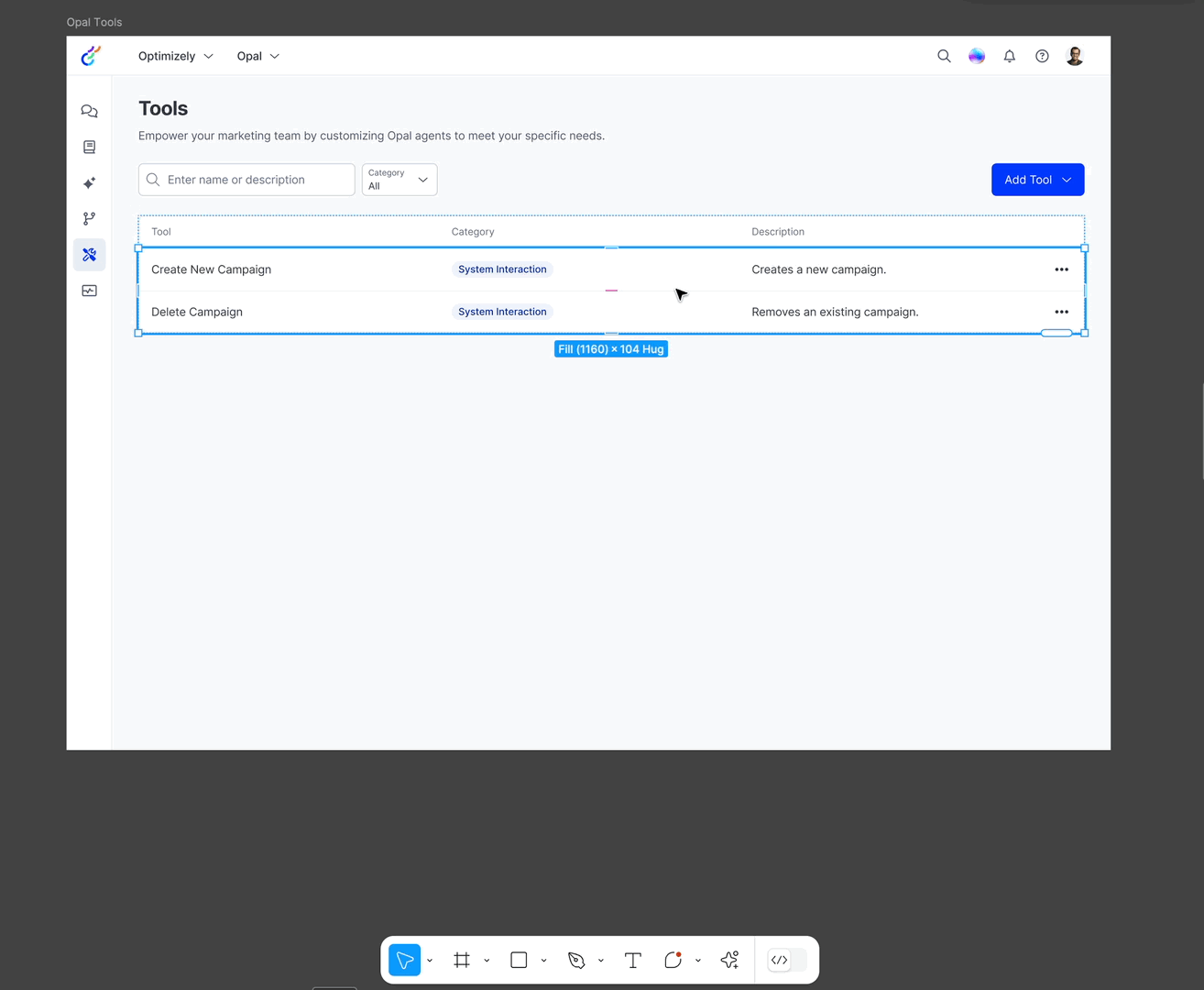Viewport: 1204px width, 990px height.
Task: Click the chat bubbles sidebar icon
Action: [89, 111]
